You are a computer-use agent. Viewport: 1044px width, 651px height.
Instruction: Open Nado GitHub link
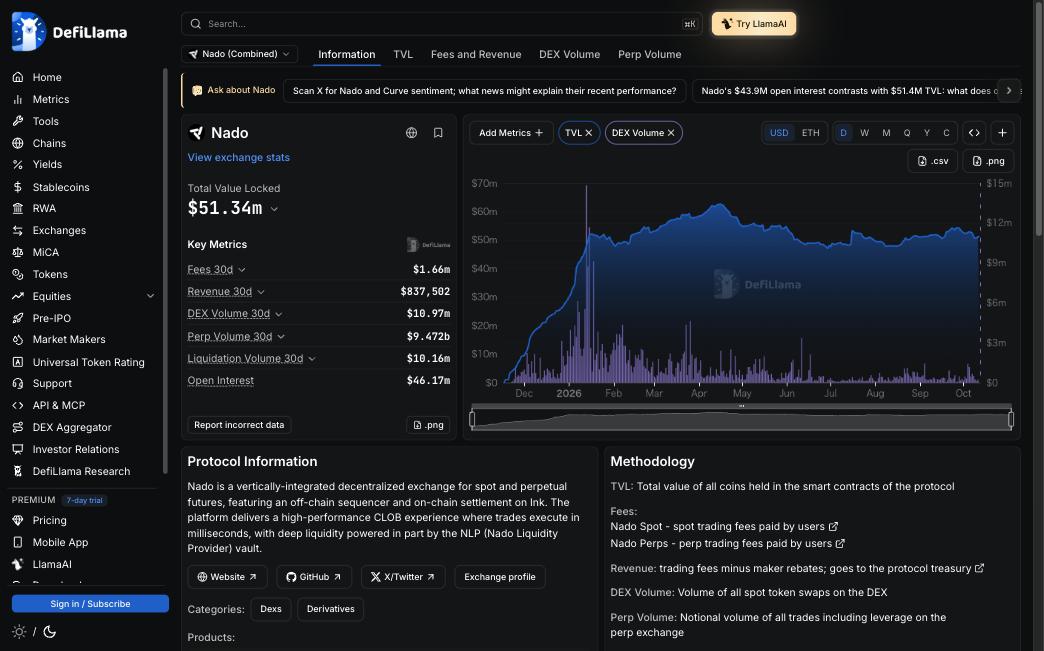coord(314,577)
